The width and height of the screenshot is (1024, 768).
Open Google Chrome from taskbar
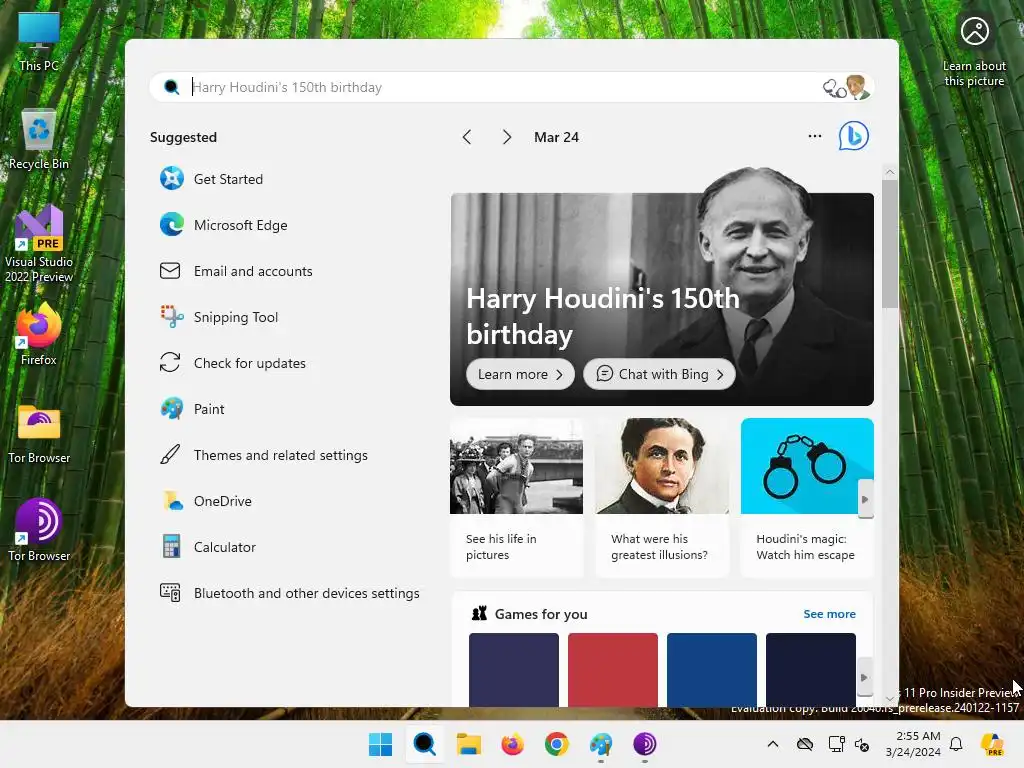click(556, 744)
